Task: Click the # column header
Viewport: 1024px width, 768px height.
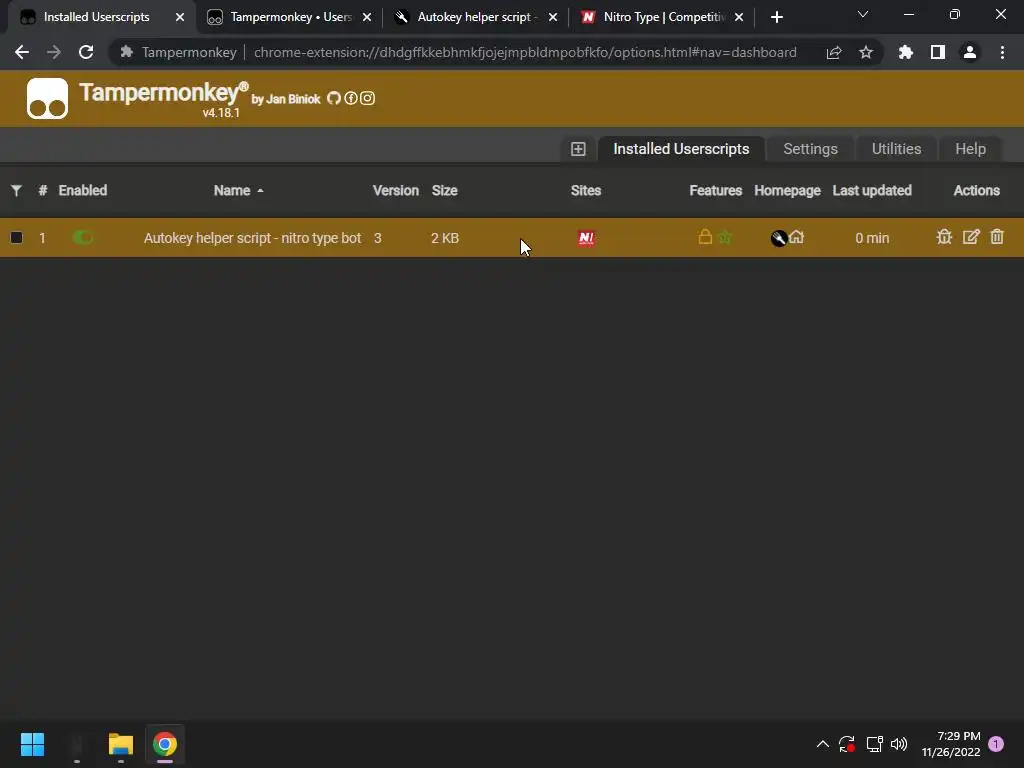Action: [x=42, y=191]
